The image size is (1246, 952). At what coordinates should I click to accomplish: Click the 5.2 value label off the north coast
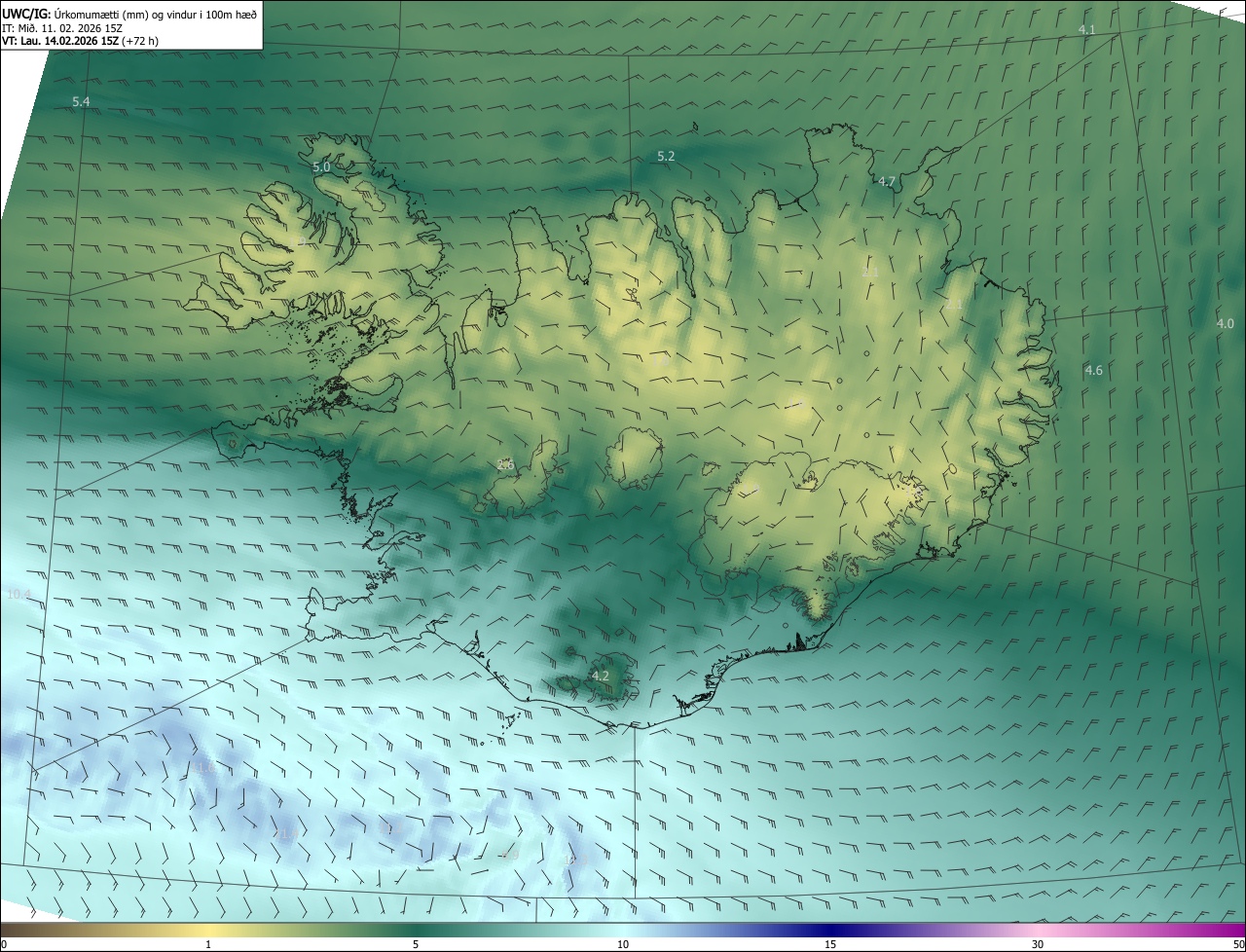coord(666,156)
